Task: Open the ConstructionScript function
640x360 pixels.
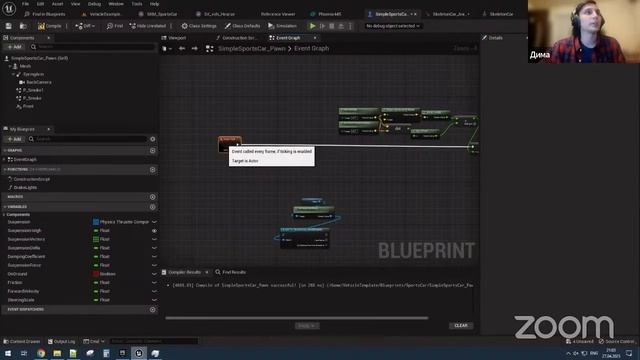Action: (x=31, y=179)
